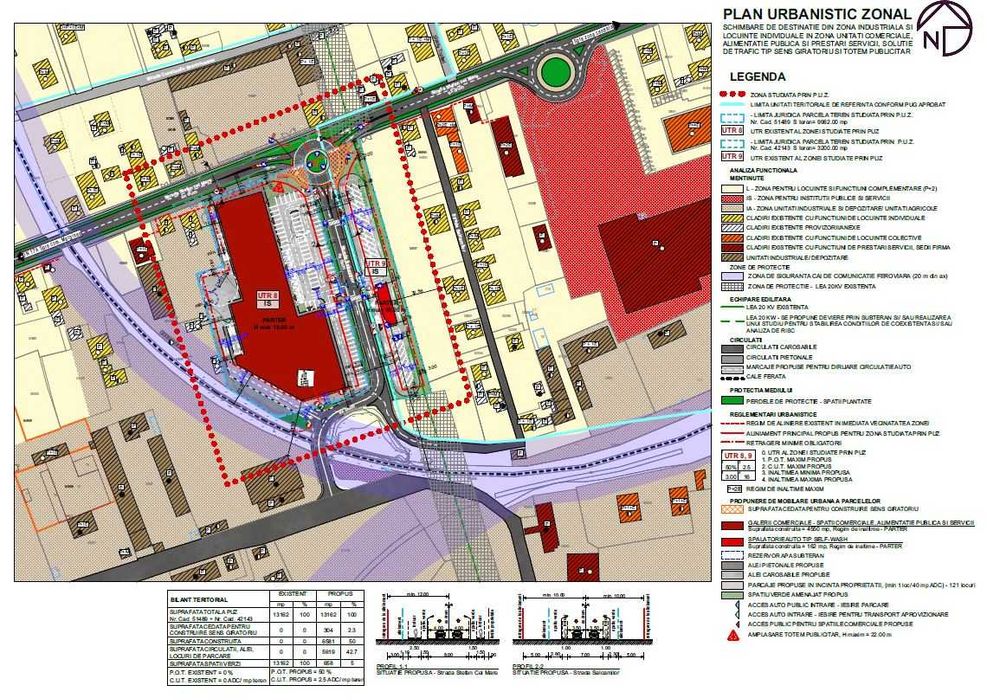Screen dimensions: 987x700
Task: Click the Galerii Comerciale dark red swatch
Action: click(732, 526)
